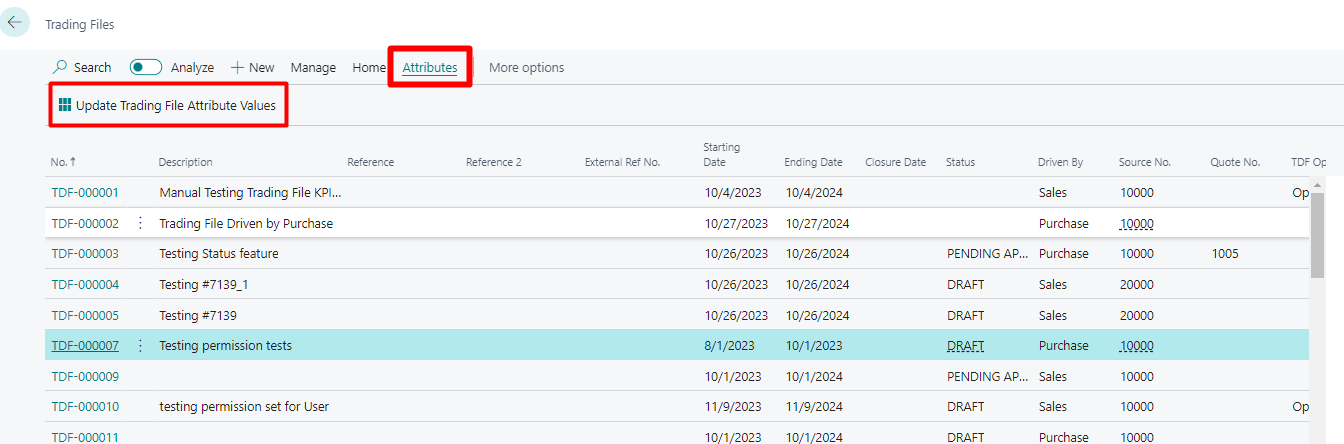Click the back arrow icon
1344x444 pixels.
tap(15, 22)
